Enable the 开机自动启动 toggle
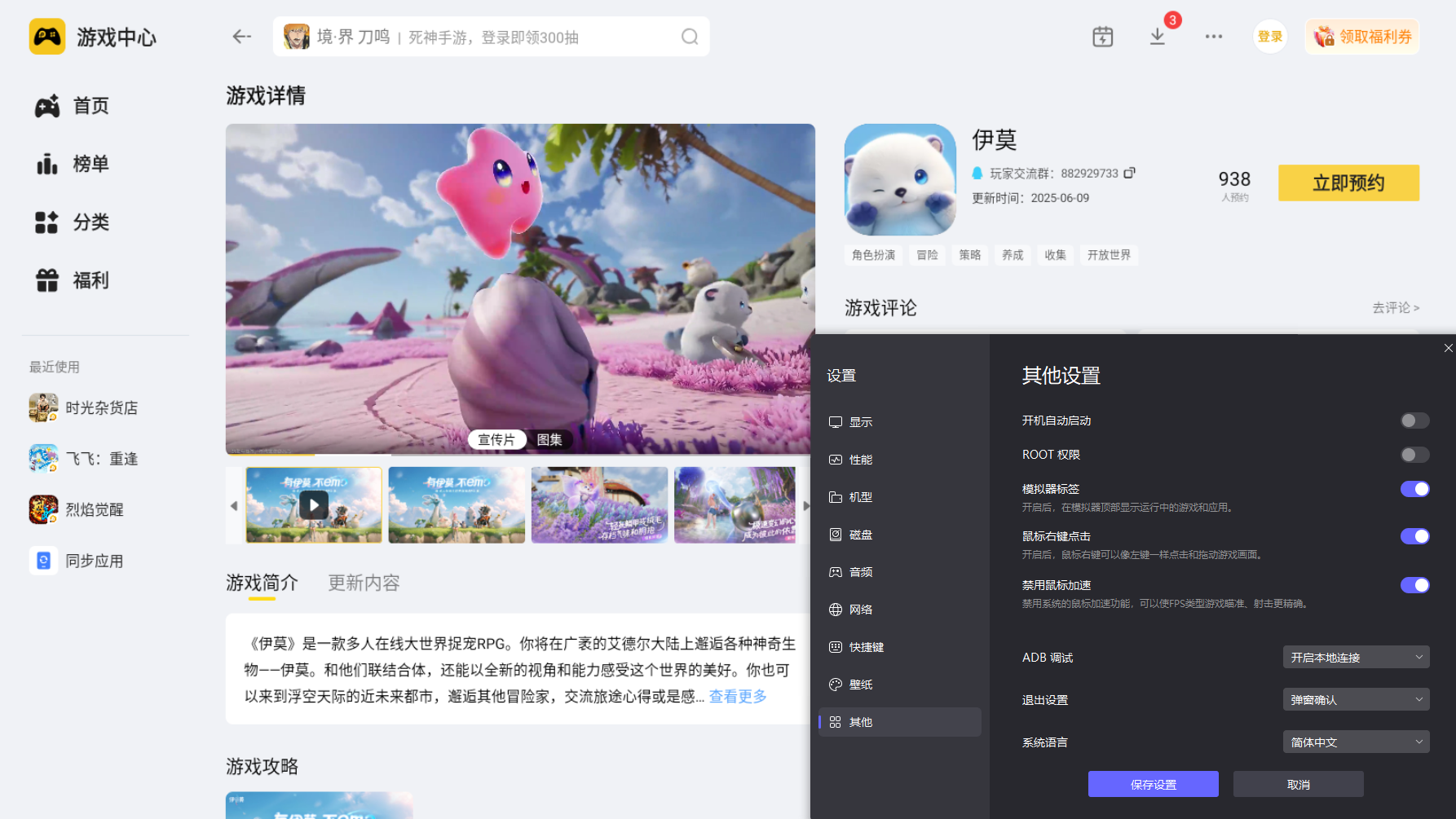Viewport: 1456px width, 819px height. click(x=1414, y=420)
